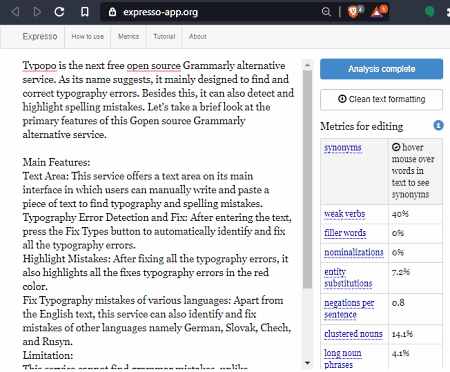Click the 14.1% clustered nouns value

(402, 334)
